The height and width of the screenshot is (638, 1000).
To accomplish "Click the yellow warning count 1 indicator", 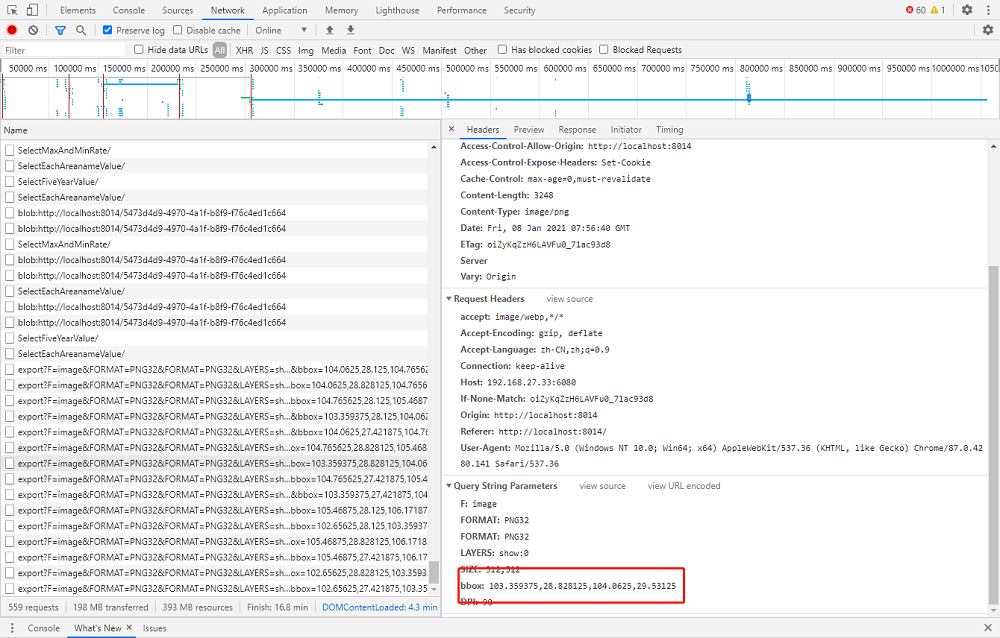I will point(938,10).
